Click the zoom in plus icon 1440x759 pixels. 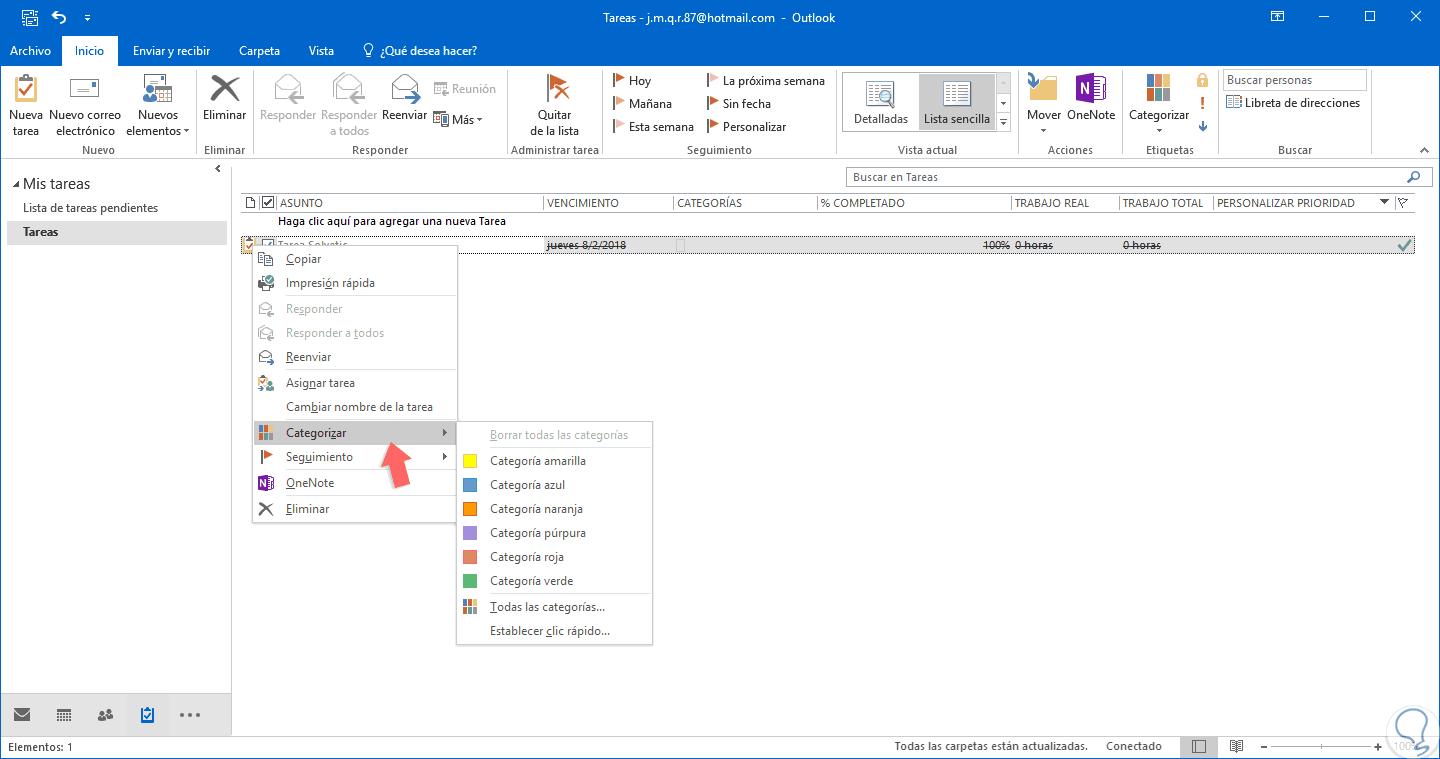[1377, 747]
